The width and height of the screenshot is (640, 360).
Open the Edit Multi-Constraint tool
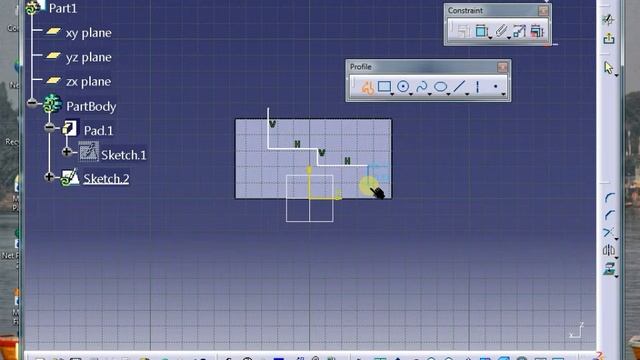[537, 31]
